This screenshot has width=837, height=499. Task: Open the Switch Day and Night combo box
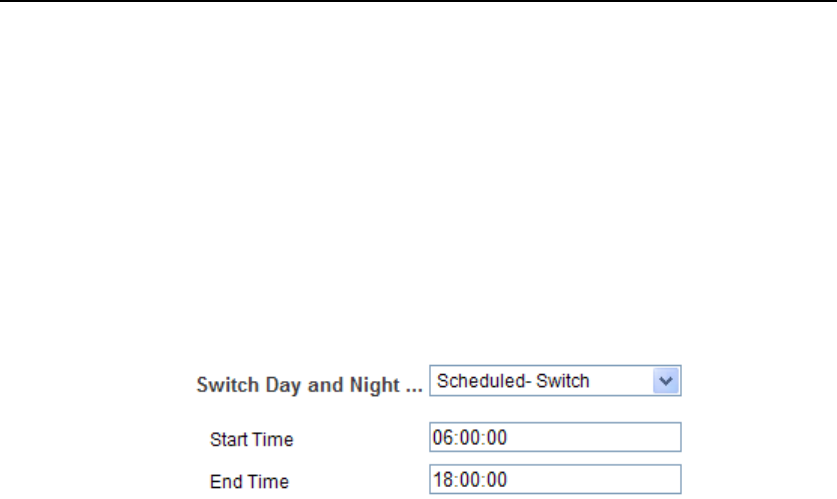pos(556,381)
